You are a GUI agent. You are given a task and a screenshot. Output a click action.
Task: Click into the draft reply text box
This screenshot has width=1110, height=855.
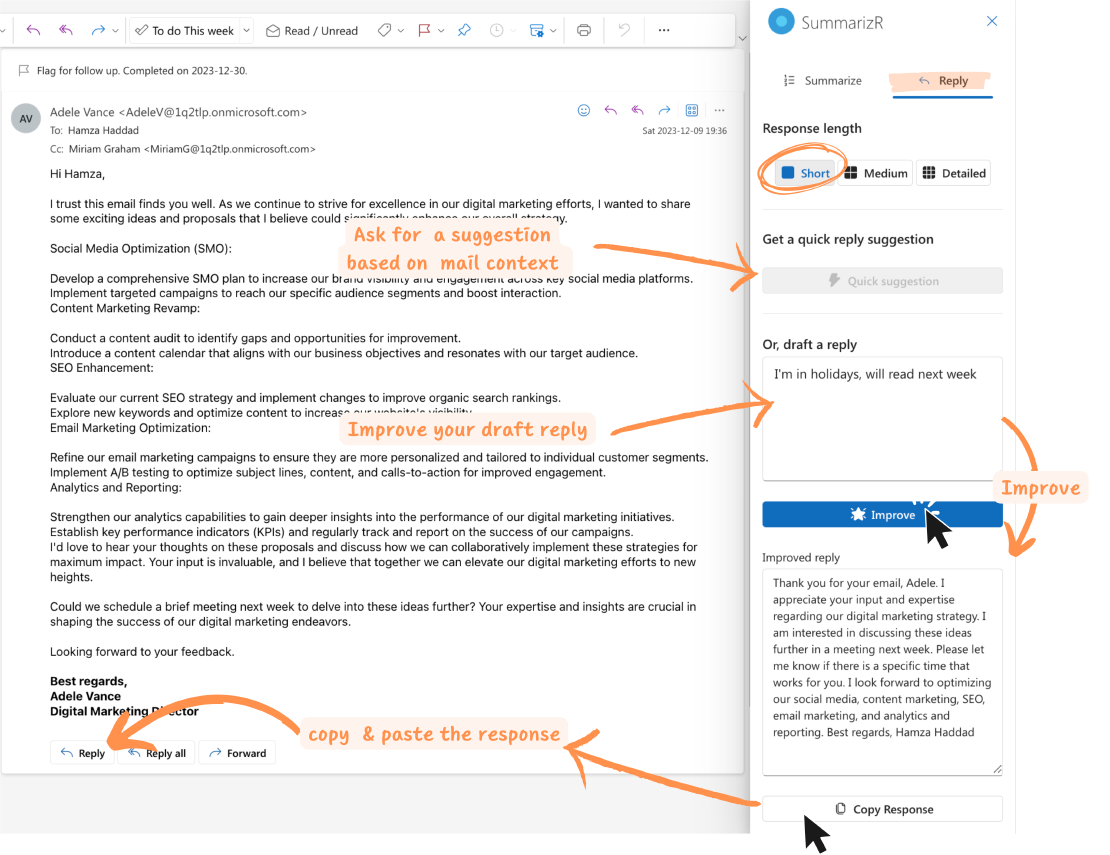tap(883, 419)
